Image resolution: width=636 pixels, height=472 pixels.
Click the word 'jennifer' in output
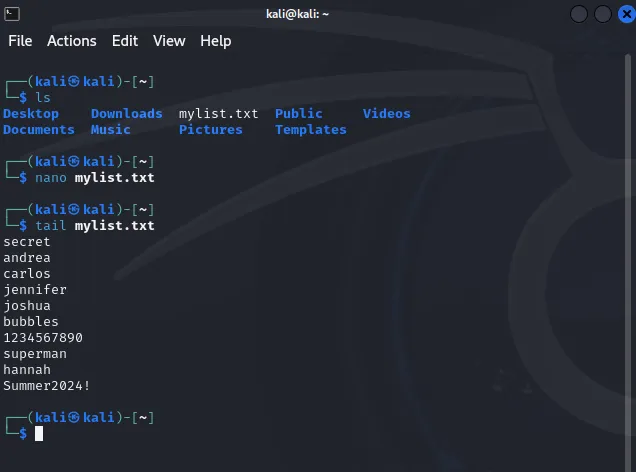(x=35, y=290)
